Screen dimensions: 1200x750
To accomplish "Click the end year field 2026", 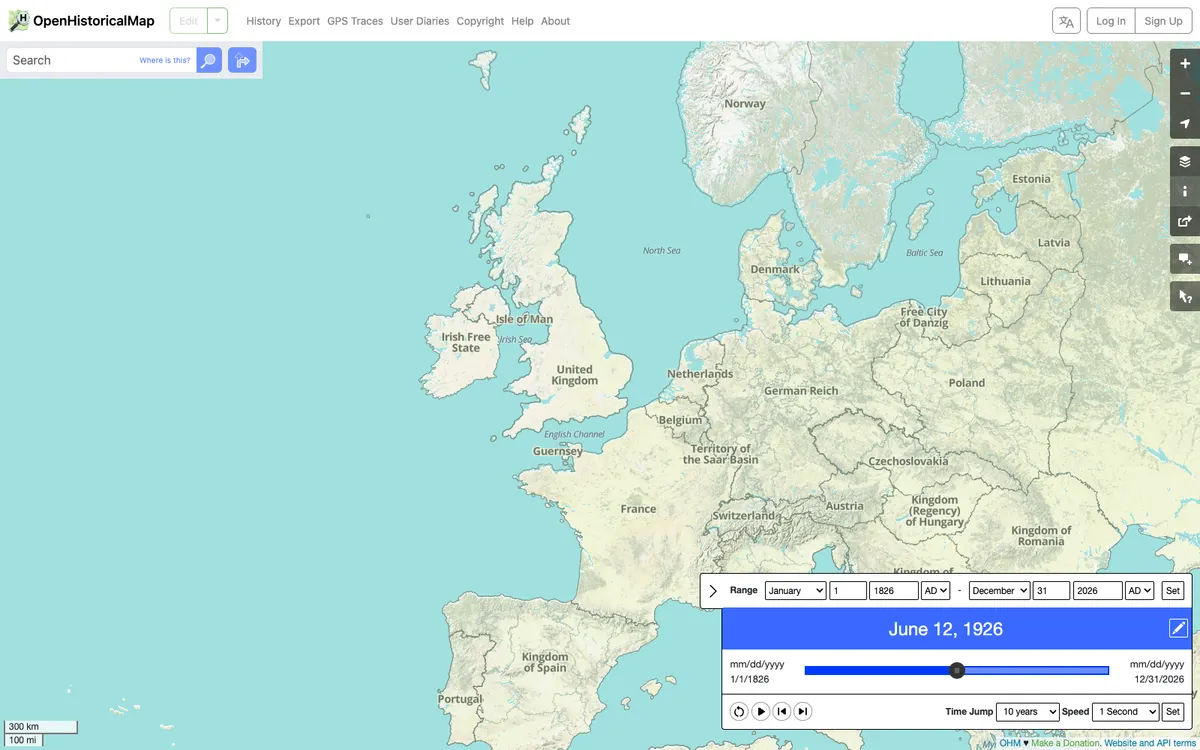I will point(1097,591).
